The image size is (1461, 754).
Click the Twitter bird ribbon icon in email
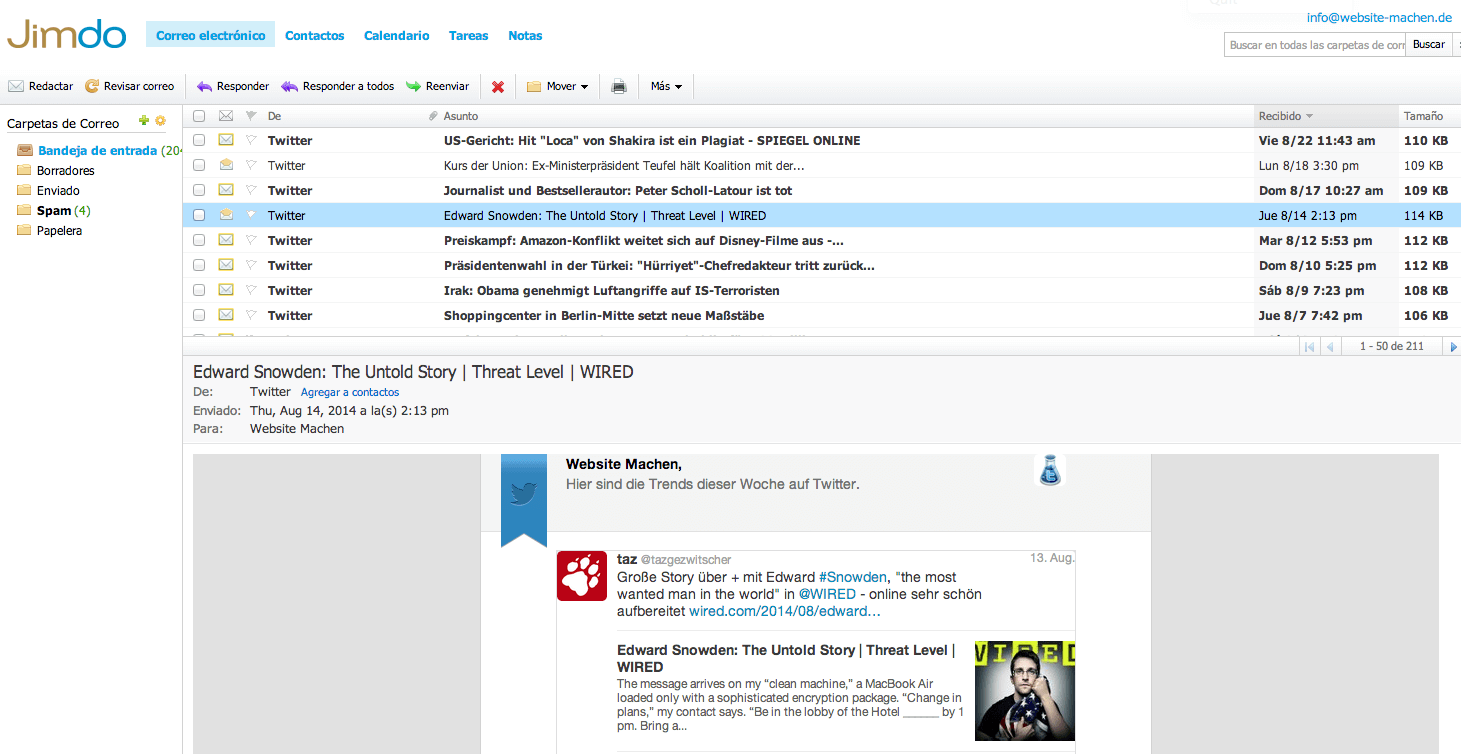[x=524, y=494]
